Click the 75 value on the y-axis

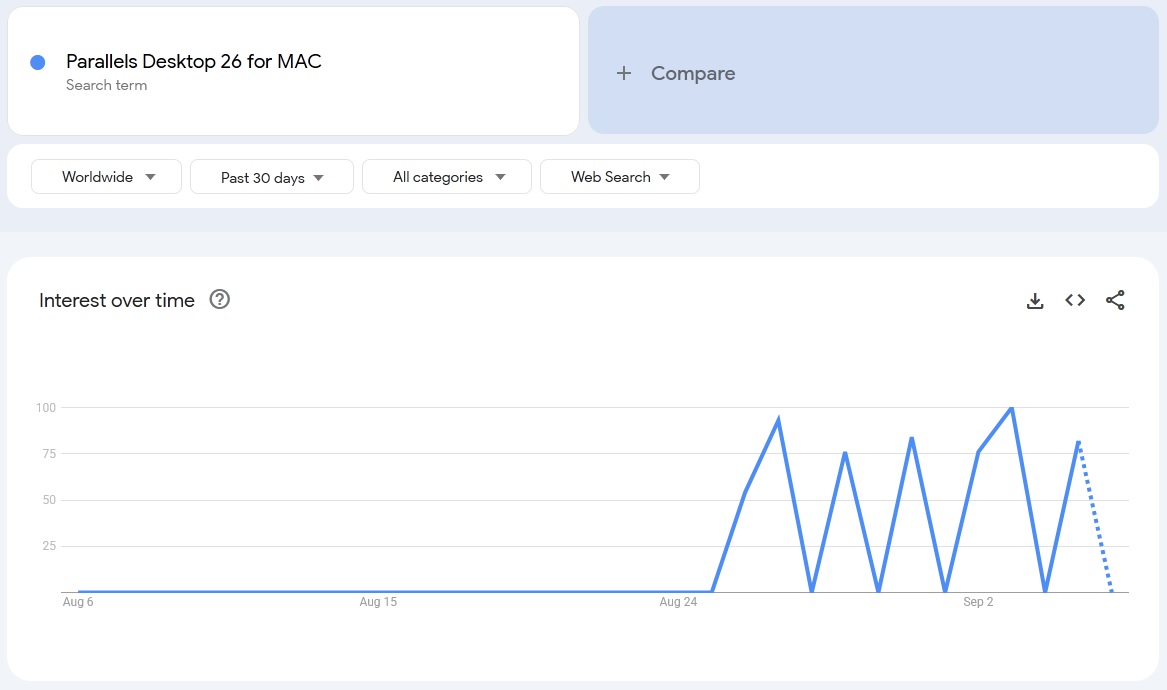(49, 453)
